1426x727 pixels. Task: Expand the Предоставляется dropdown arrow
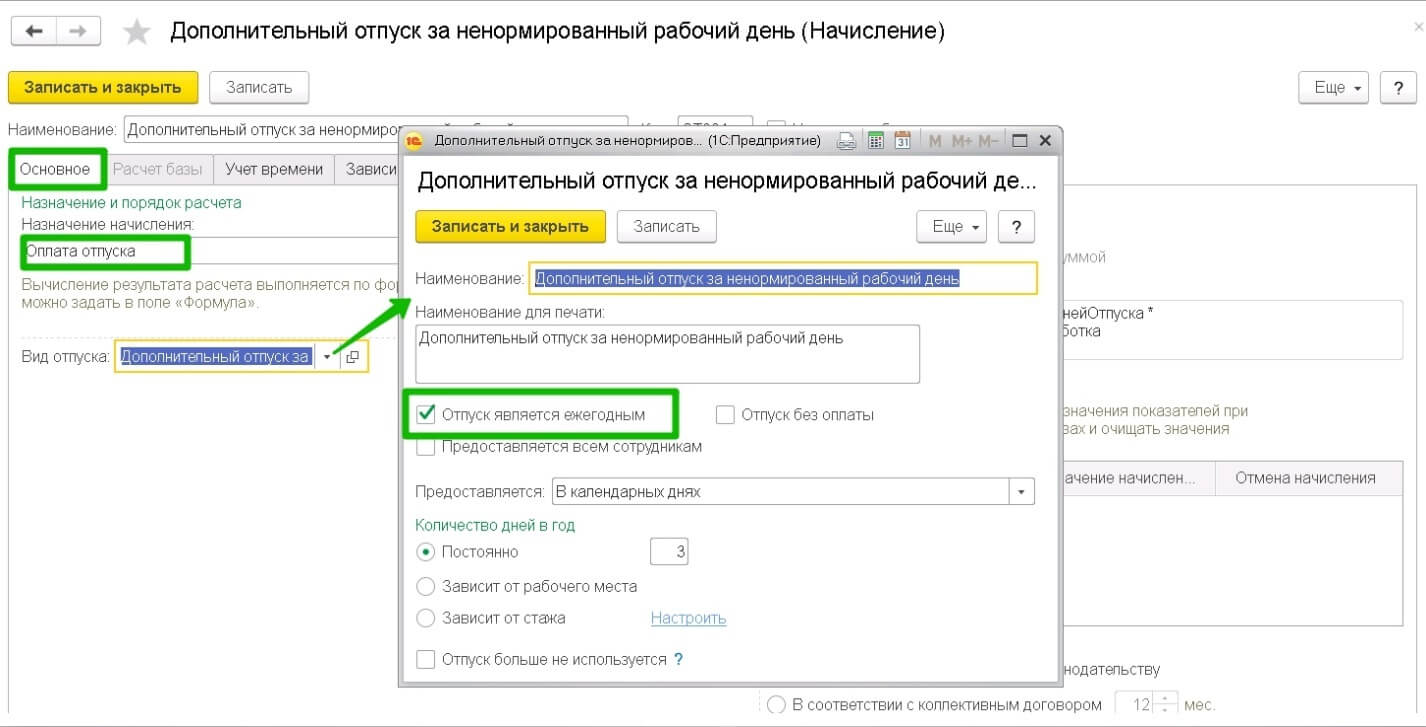[1022, 493]
